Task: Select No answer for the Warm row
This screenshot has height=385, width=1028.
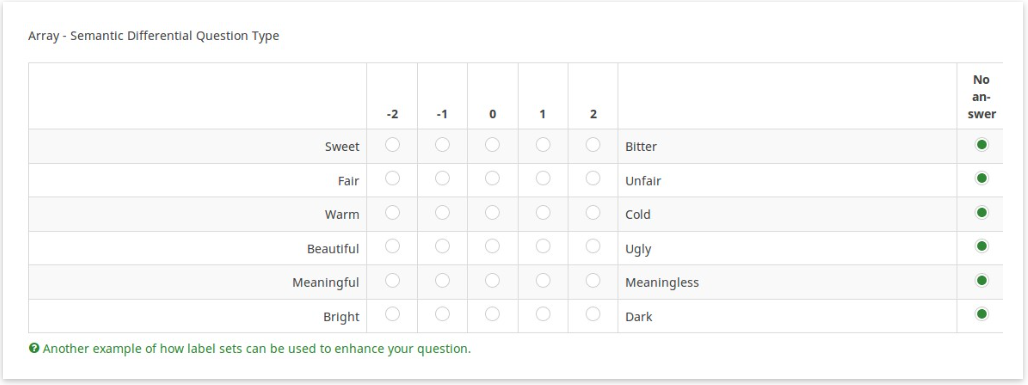Action: [981, 213]
